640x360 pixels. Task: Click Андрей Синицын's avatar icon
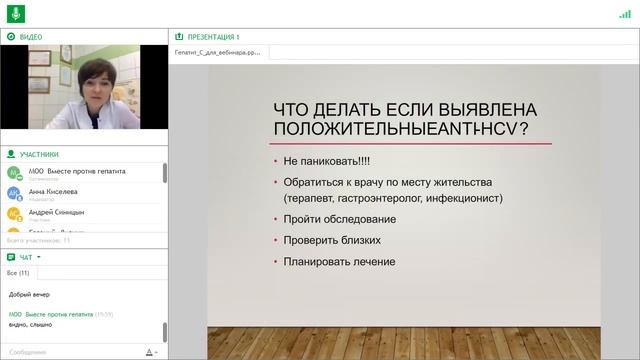pyautogui.click(x=14, y=214)
